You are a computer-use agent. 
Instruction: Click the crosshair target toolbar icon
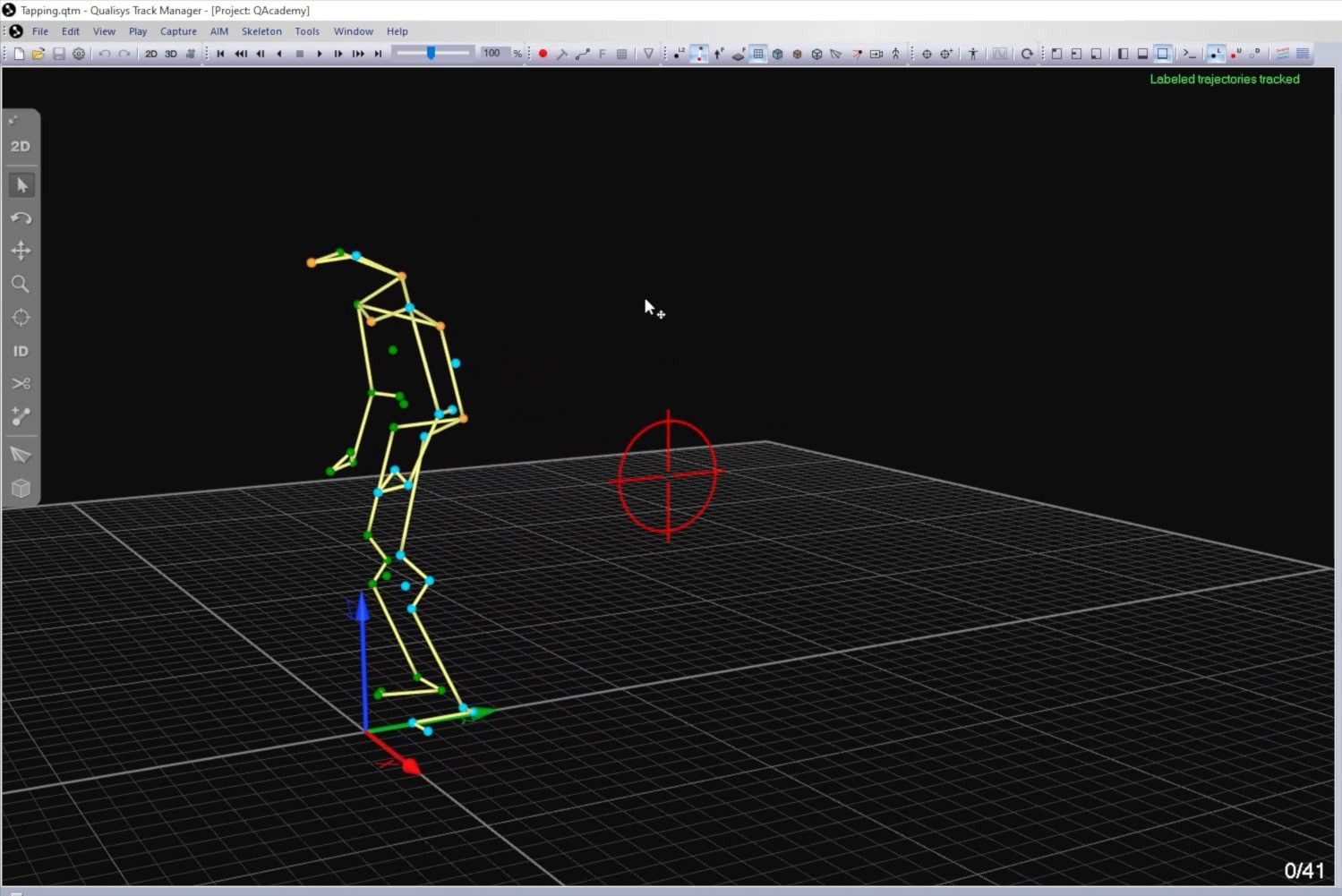(x=927, y=54)
